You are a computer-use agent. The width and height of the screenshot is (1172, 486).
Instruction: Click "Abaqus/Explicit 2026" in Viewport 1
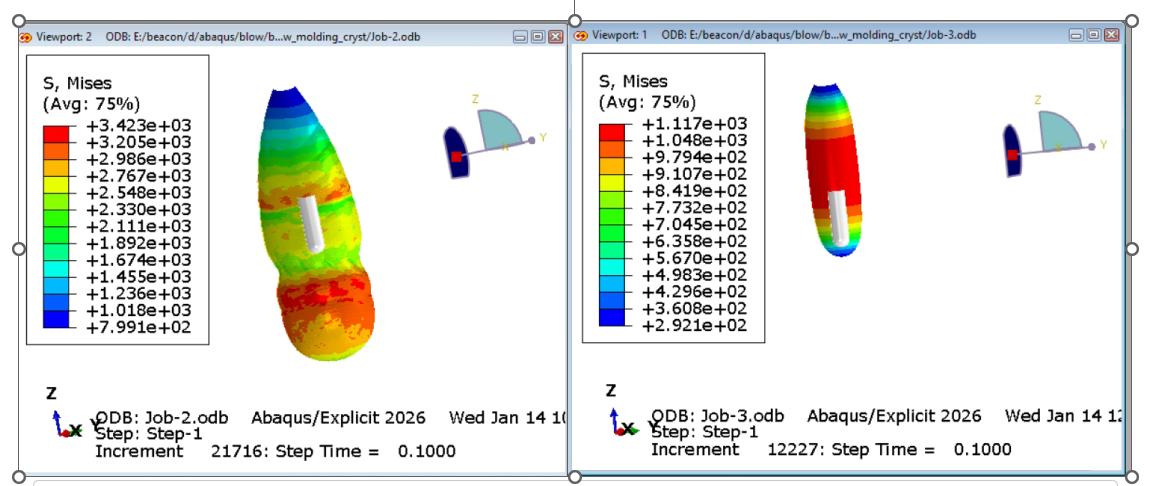point(894,416)
